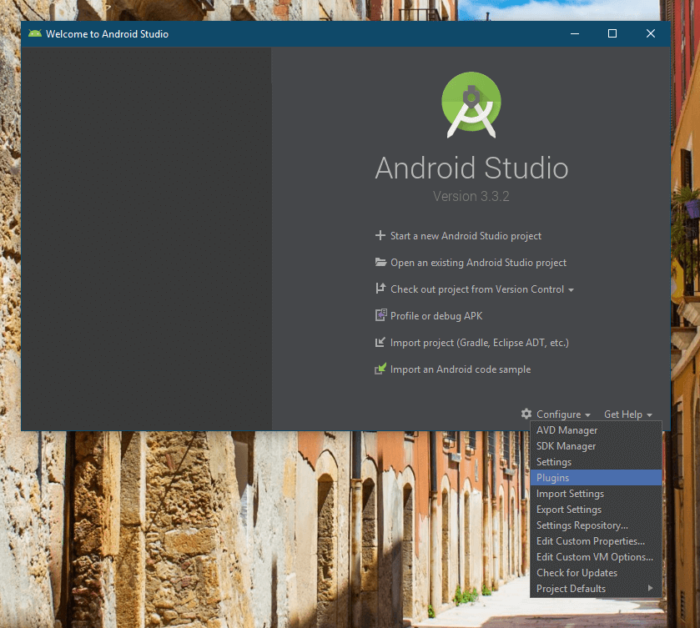The image size is (700, 628).
Task: Minimize the Welcome to Android Studio window
Action: pos(575,33)
